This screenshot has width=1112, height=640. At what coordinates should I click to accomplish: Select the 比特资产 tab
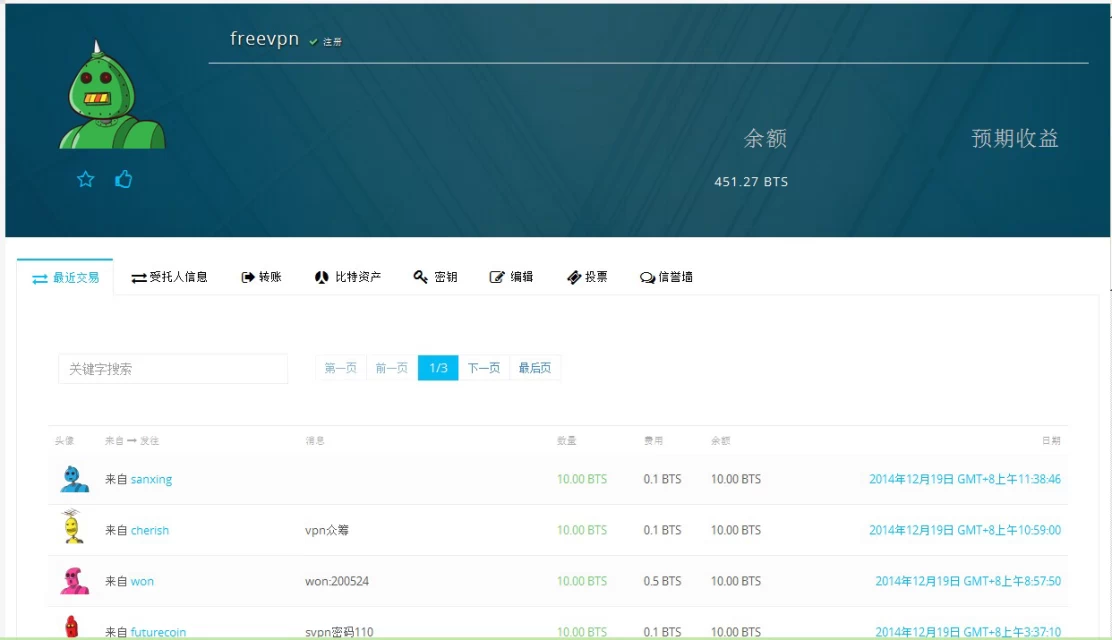[x=348, y=277]
